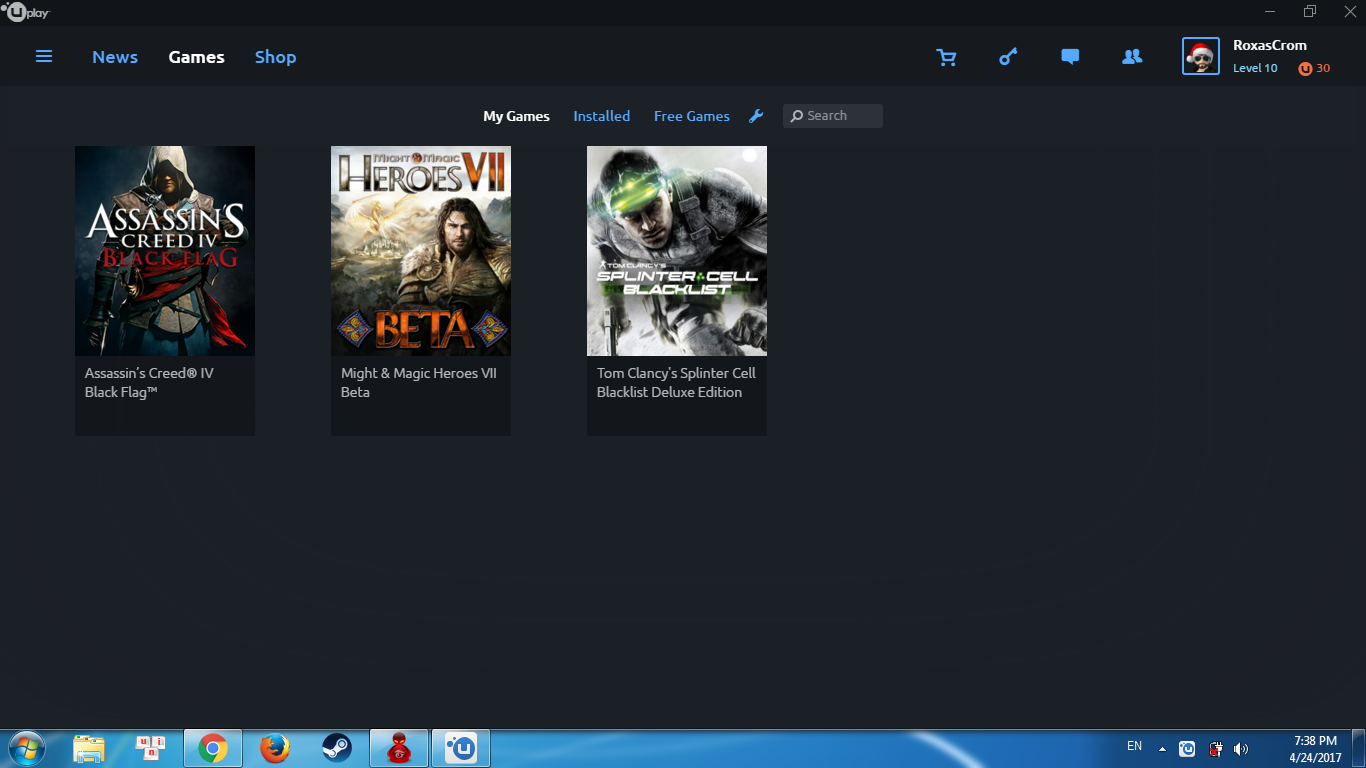Click the Show Desktop strip on the taskbar

pos(1360,749)
